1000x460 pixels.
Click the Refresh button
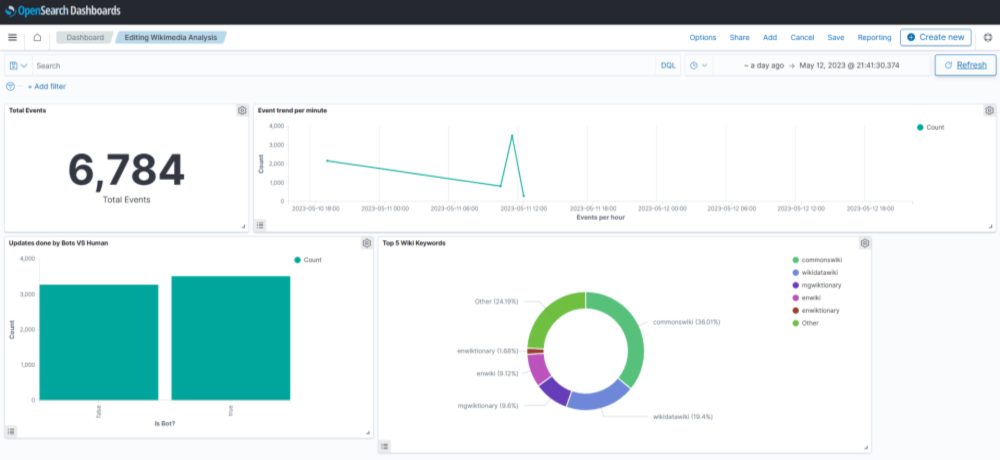(964, 65)
